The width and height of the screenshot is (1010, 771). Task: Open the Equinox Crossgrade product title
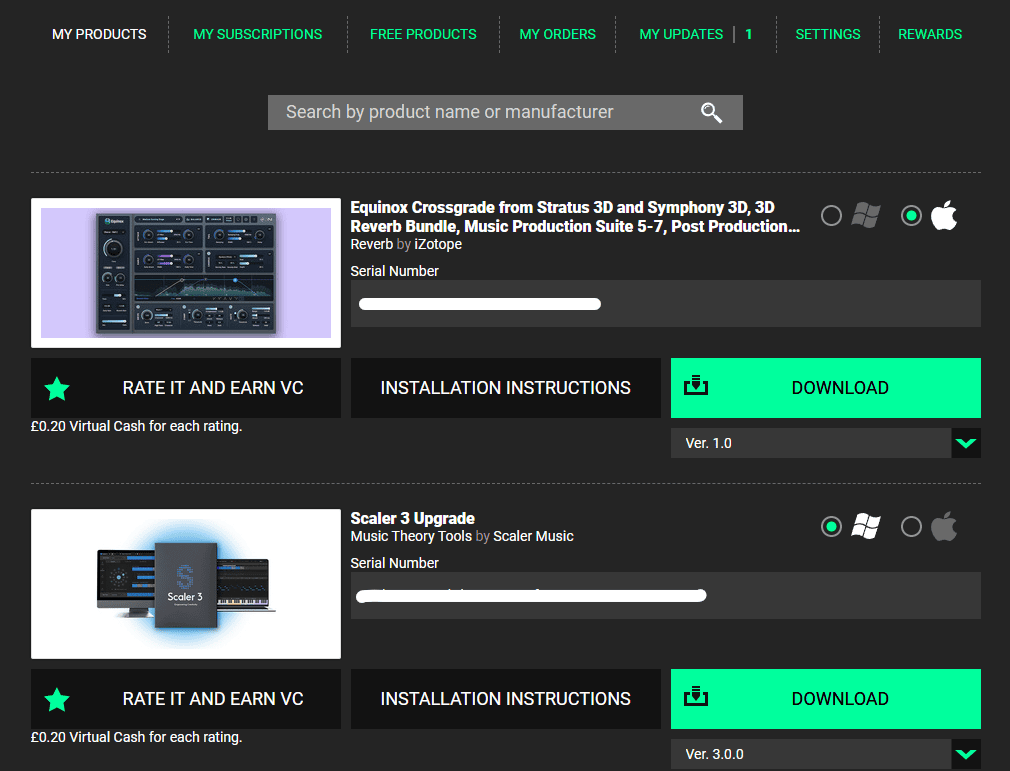pos(575,217)
